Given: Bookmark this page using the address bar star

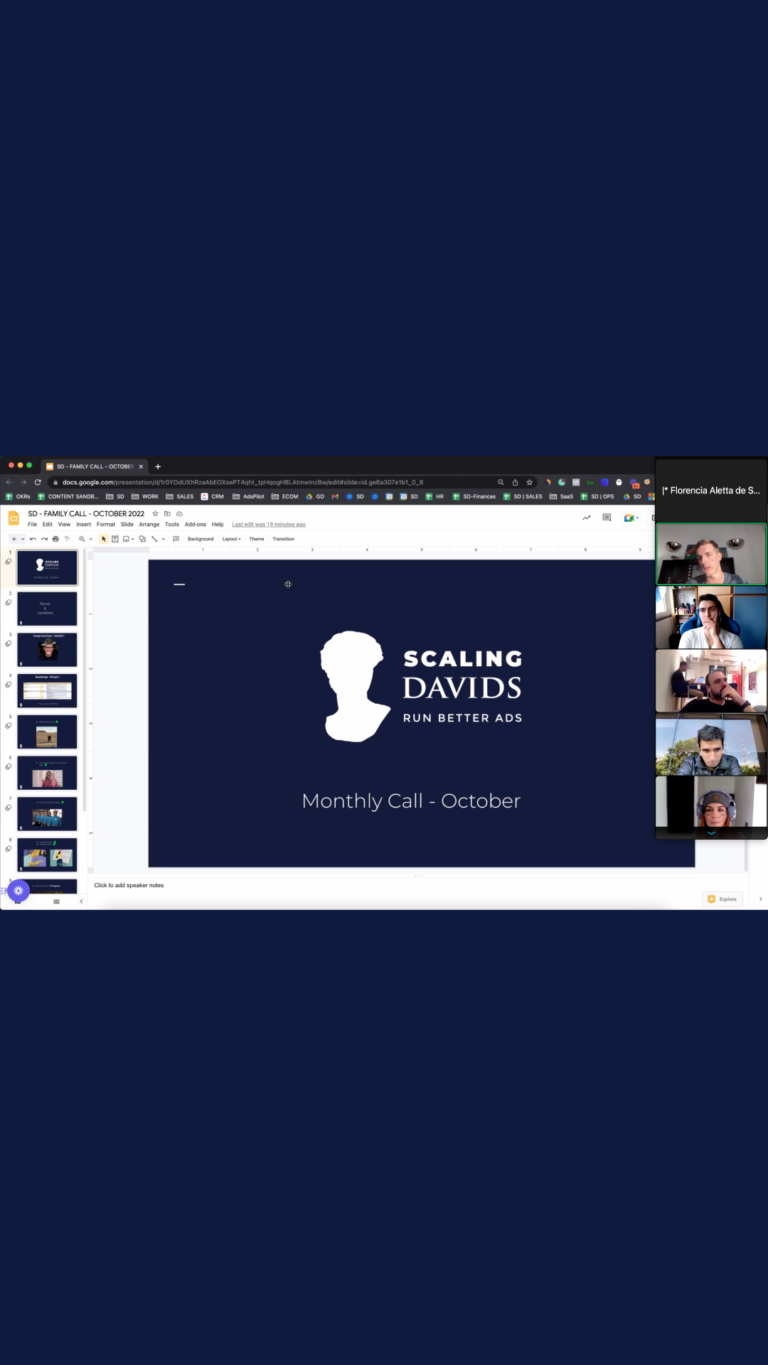Looking at the screenshot, I should [x=529, y=482].
